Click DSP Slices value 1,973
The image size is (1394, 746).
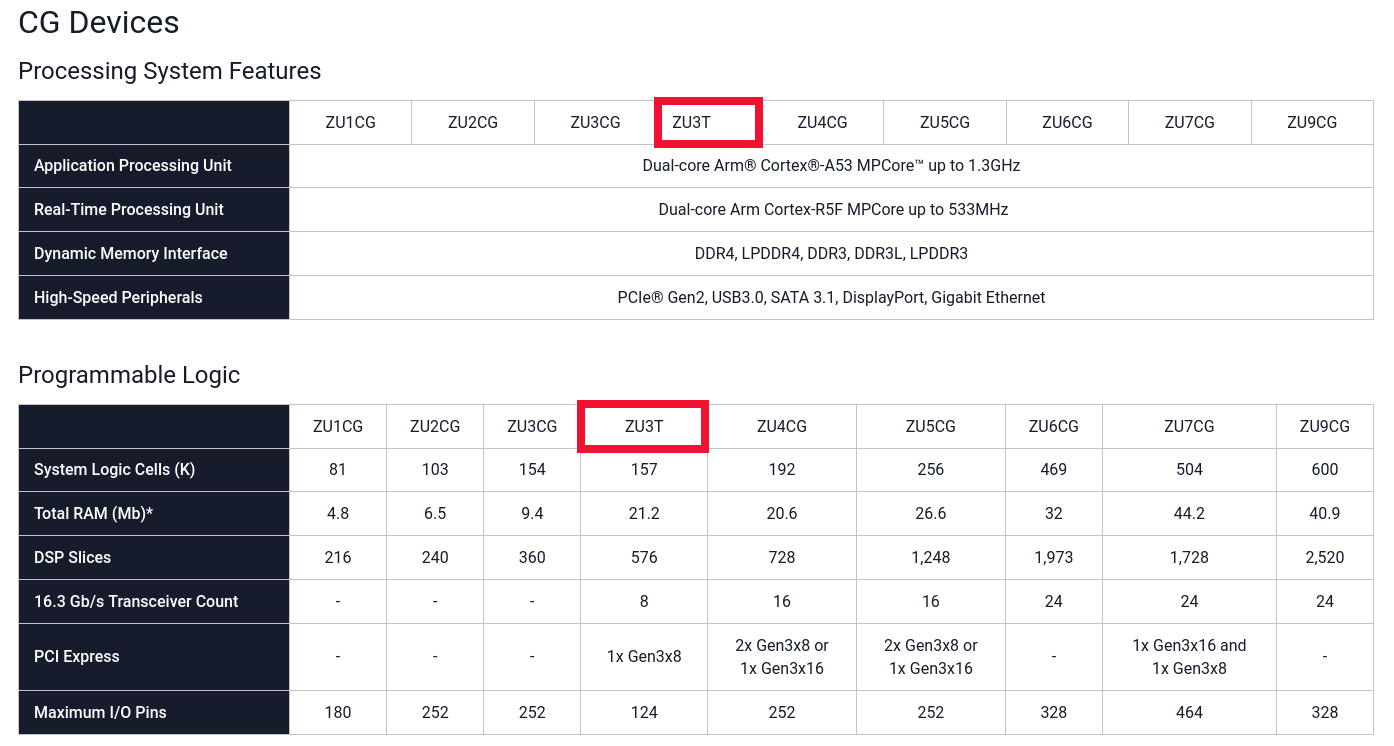1054,558
